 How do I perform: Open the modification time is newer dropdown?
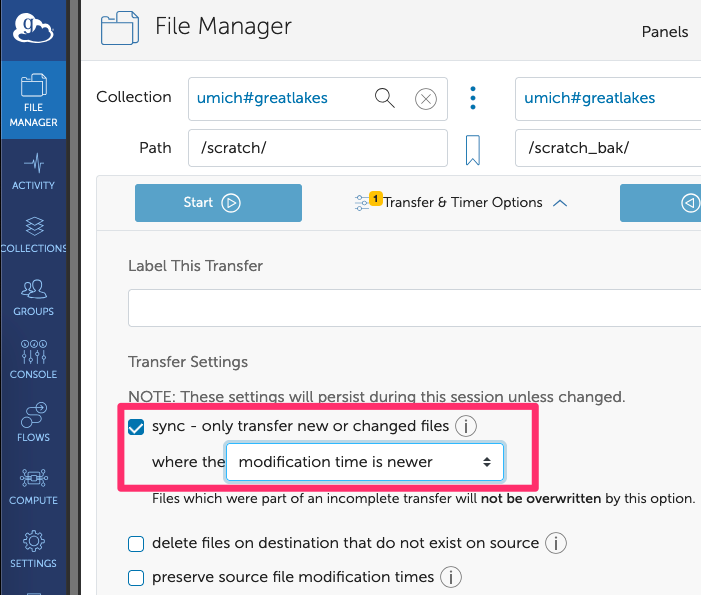coord(364,462)
